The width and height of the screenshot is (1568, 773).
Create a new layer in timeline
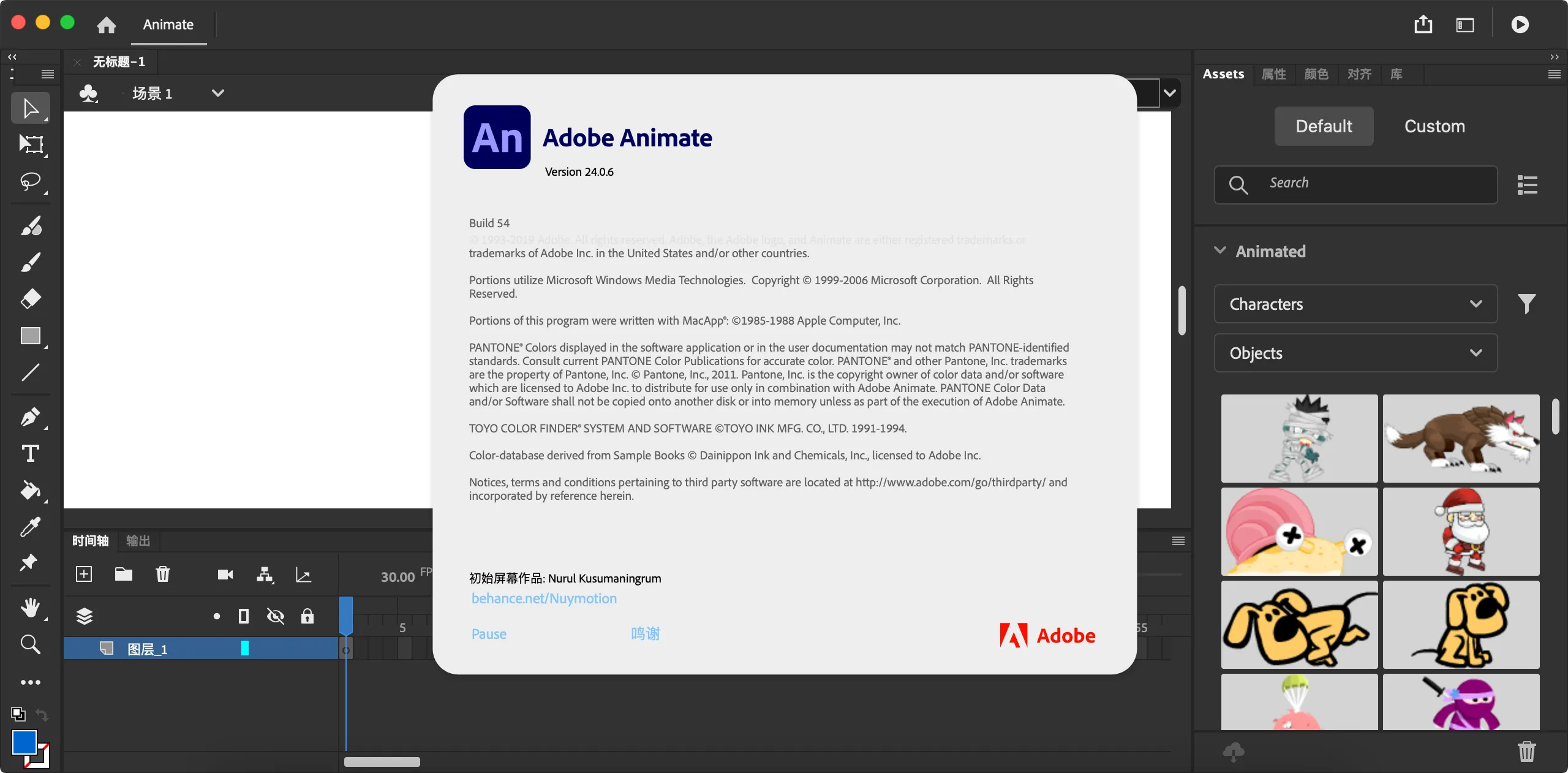[x=84, y=574]
